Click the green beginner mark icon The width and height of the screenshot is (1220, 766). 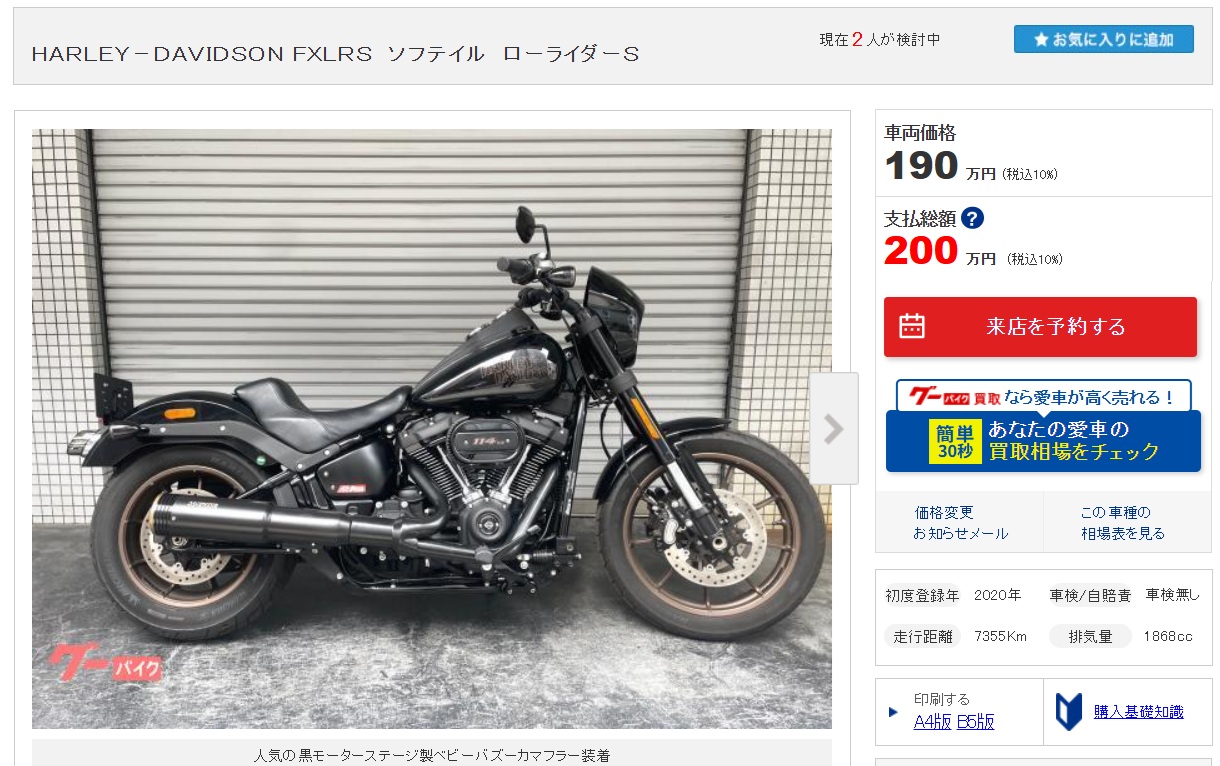[x=1068, y=711]
